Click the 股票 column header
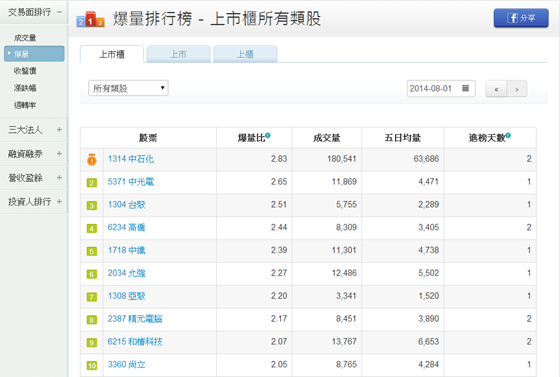560x377 pixels. [148, 138]
